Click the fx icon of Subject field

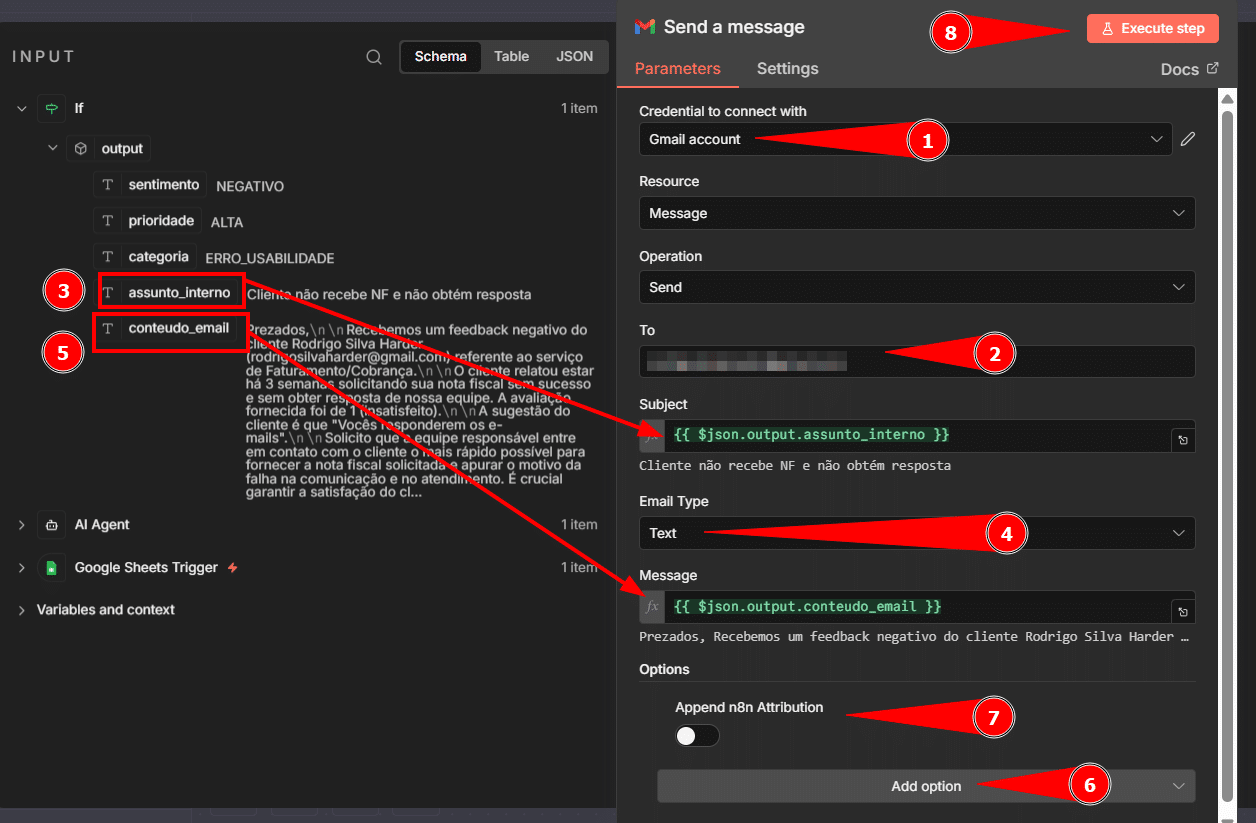(652, 436)
